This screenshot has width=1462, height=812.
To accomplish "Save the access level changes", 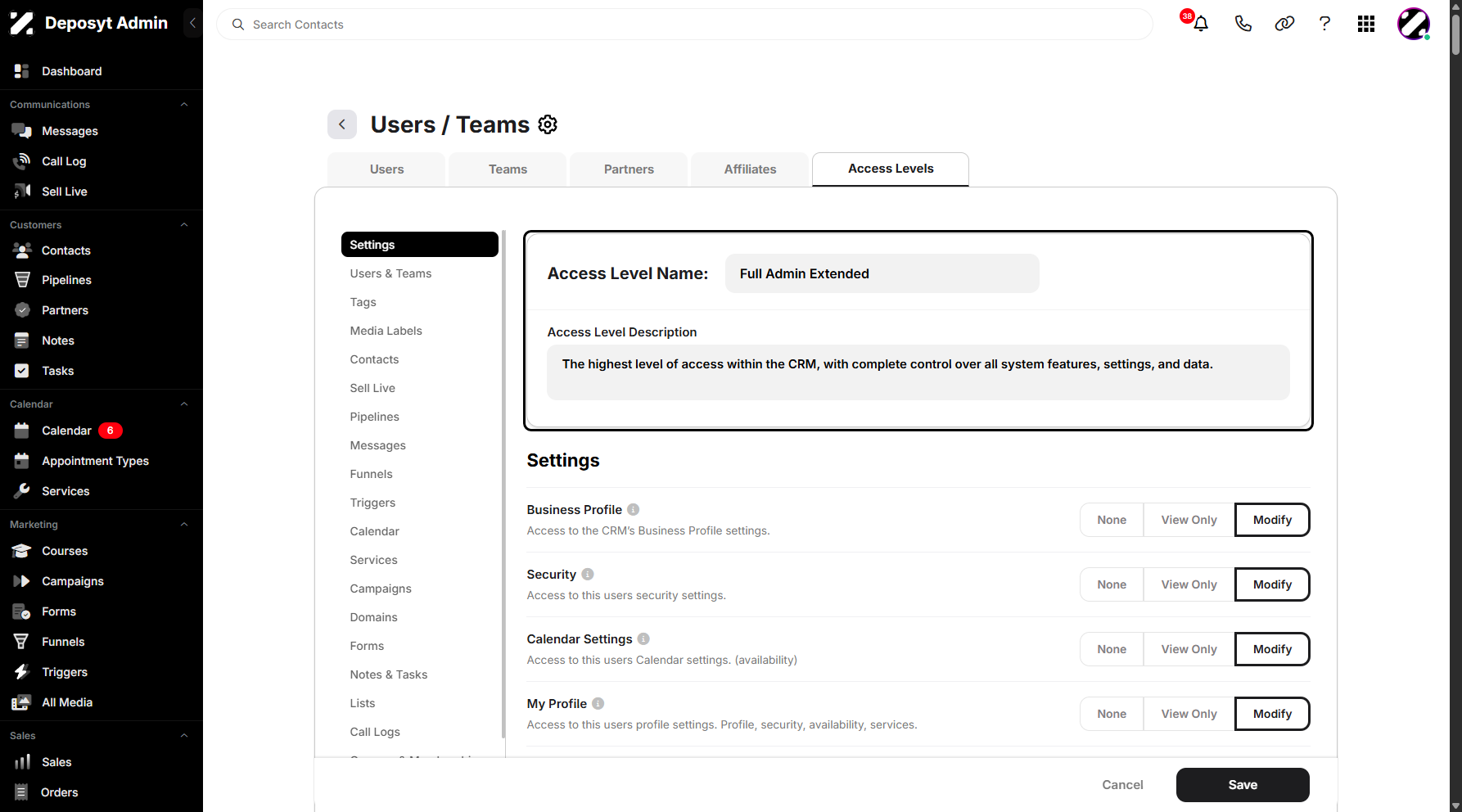I will 1243,785.
